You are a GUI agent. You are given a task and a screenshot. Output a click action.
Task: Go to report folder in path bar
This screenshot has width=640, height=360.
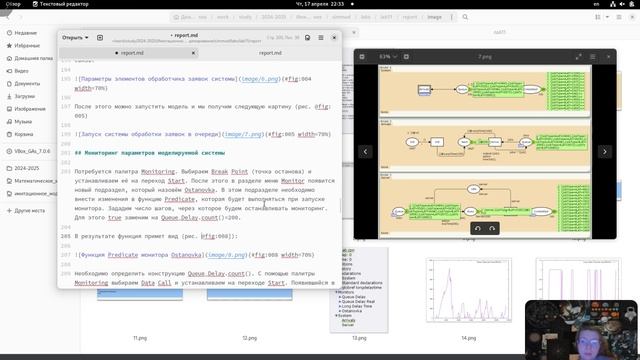click(409, 17)
